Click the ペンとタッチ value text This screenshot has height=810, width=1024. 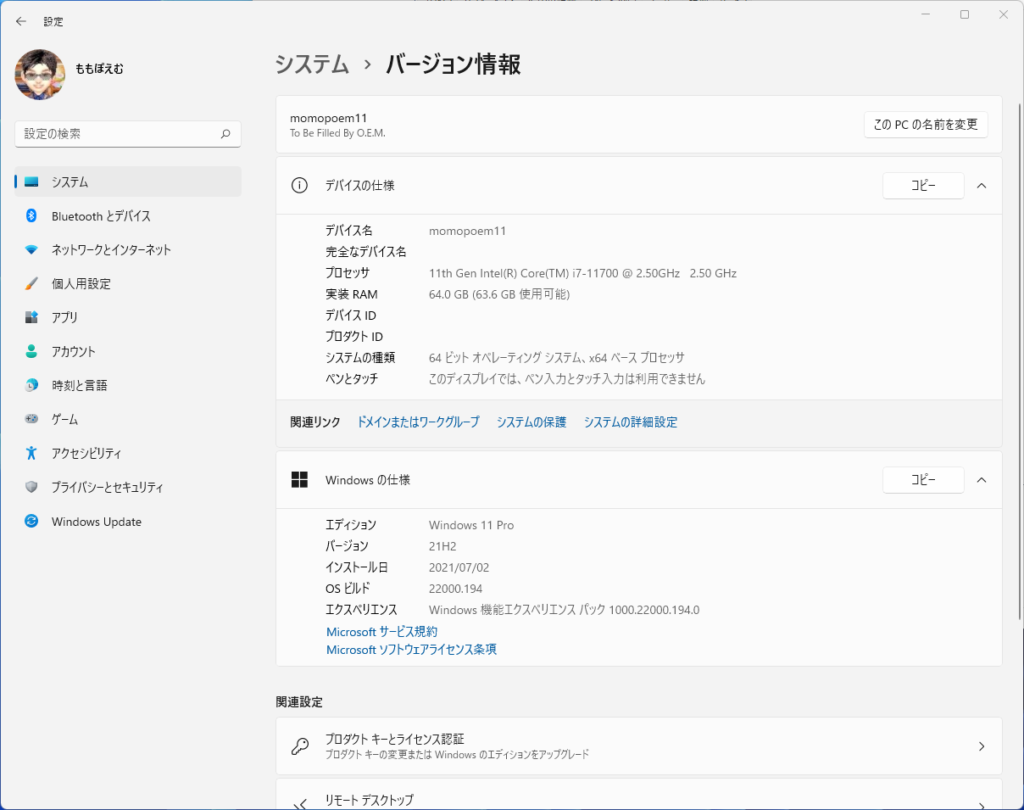(567, 379)
